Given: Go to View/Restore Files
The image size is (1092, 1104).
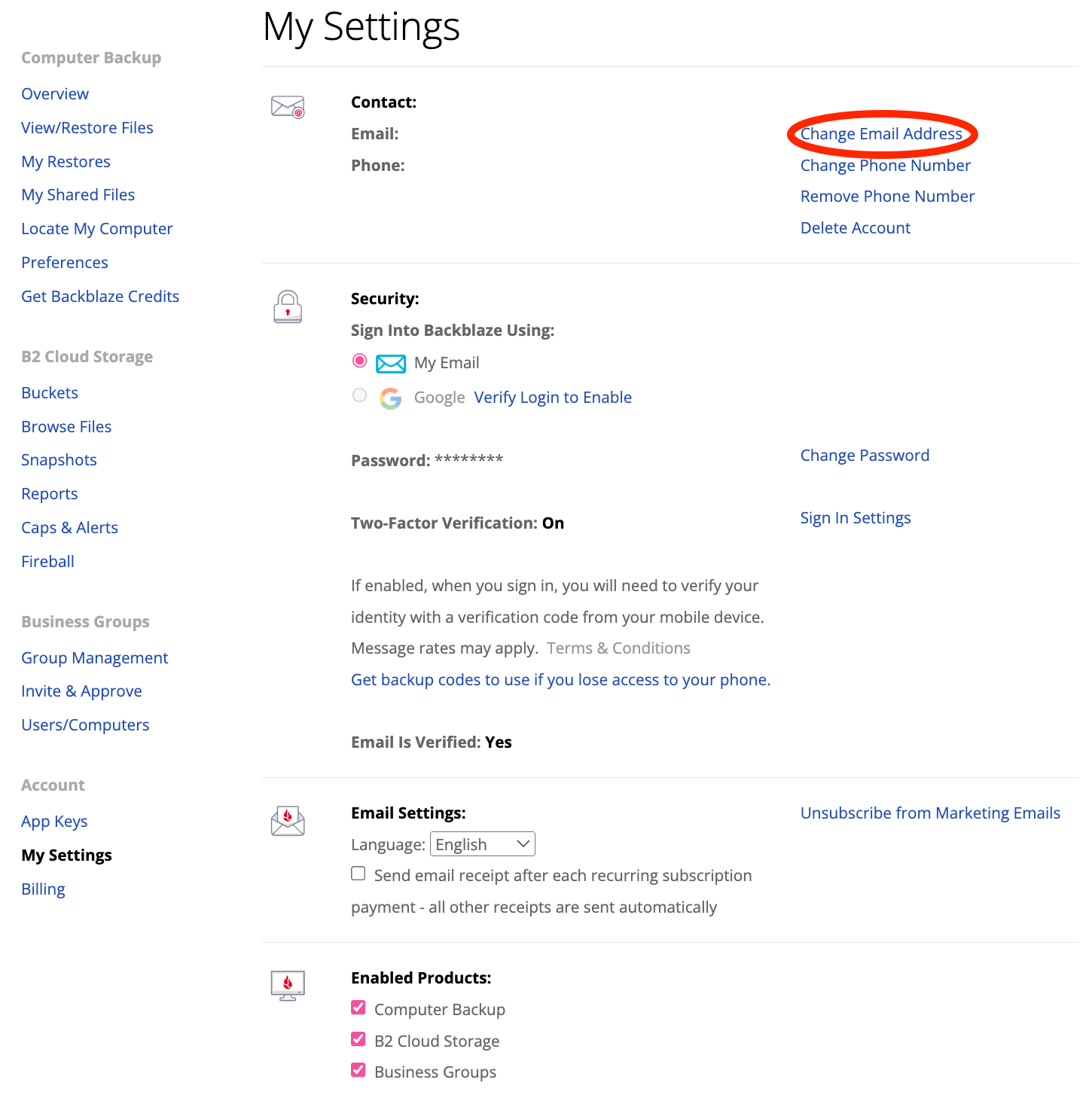Looking at the screenshot, I should coord(87,128).
